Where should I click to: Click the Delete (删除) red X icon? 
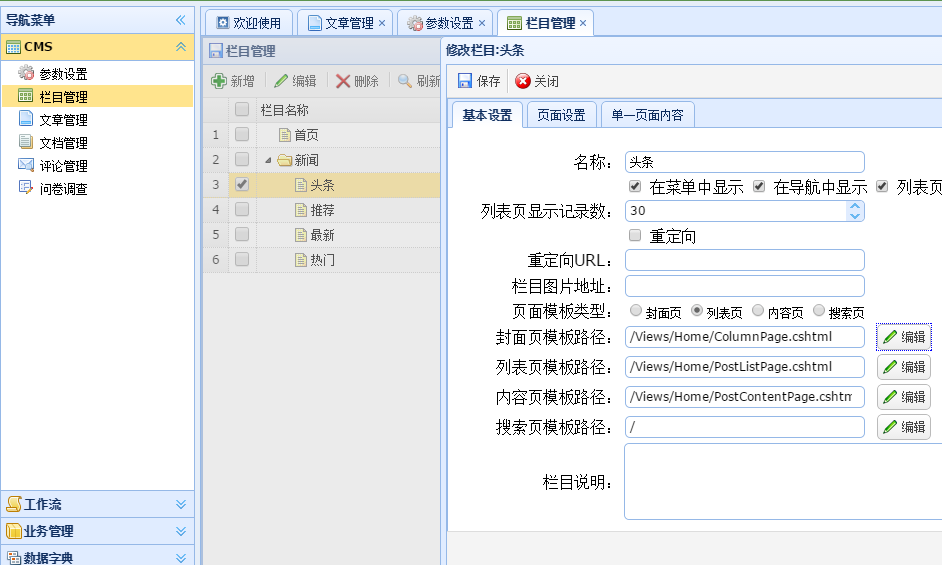[343, 81]
